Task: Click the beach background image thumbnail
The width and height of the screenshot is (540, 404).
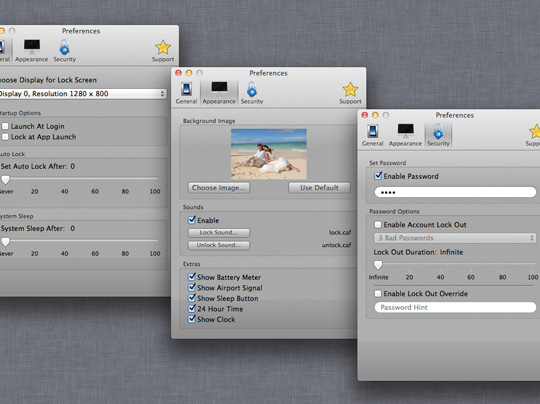Action: click(269, 154)
